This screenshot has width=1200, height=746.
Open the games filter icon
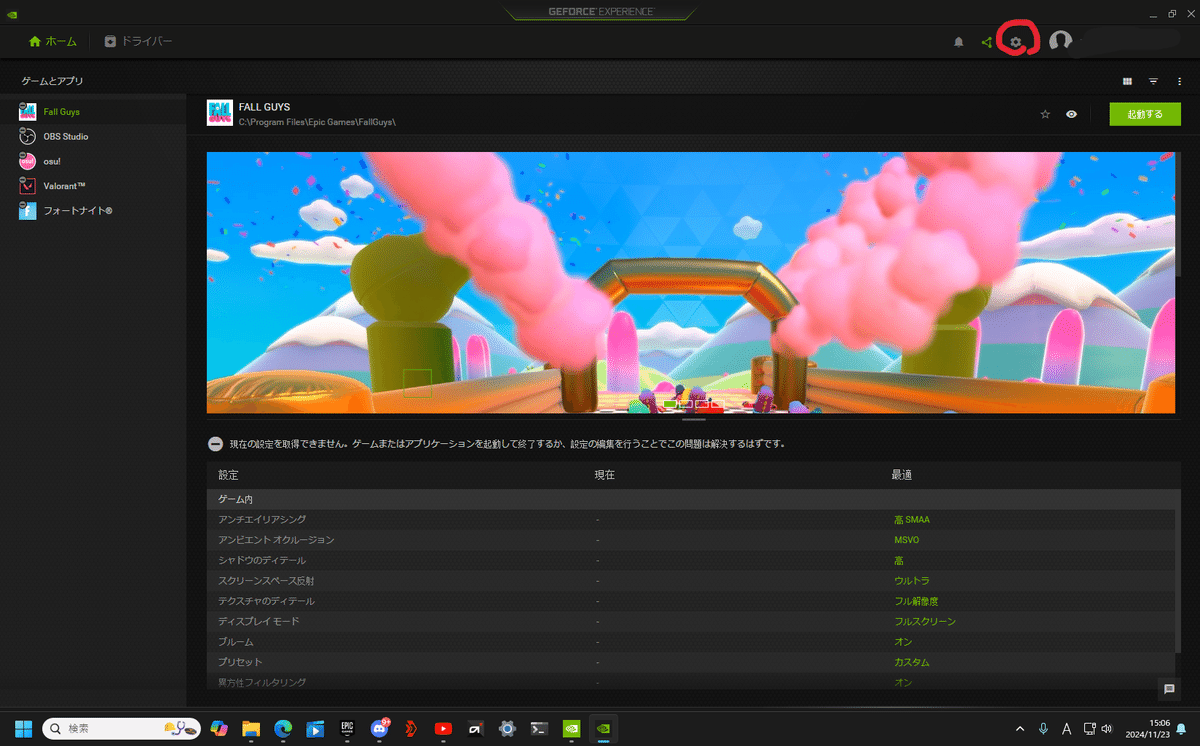pyautogui.click(x=1153, y=81)
